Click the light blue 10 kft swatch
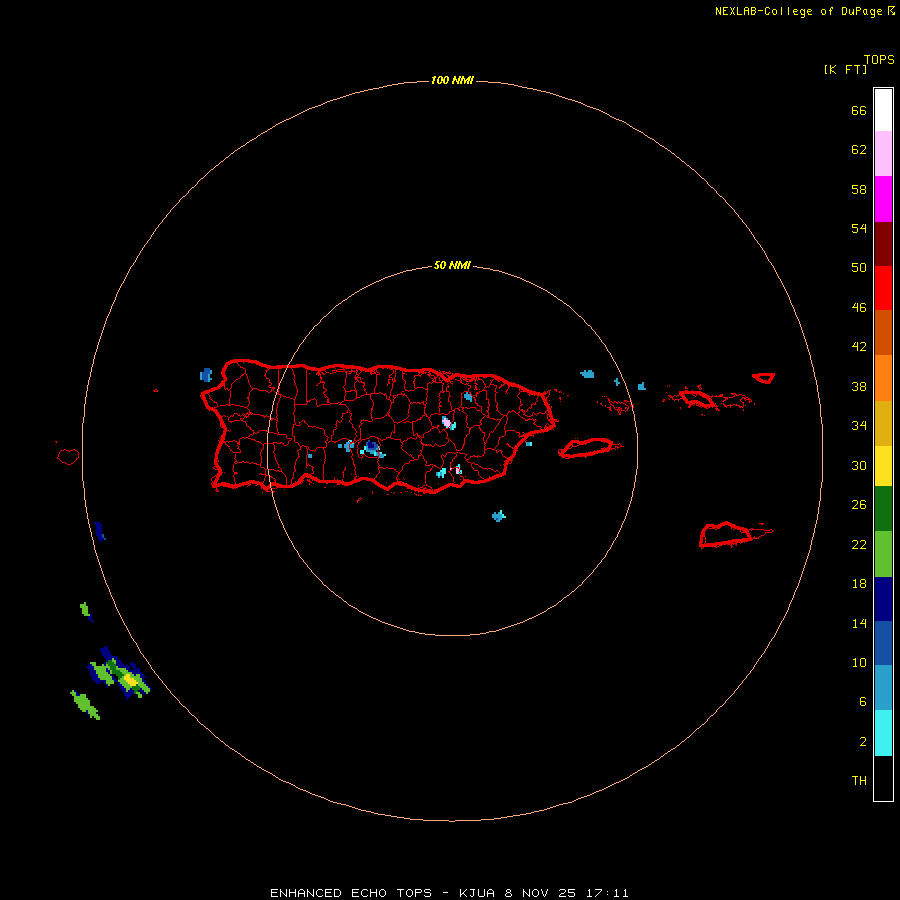Screen dimensions: 900x900 click(883, 688)
